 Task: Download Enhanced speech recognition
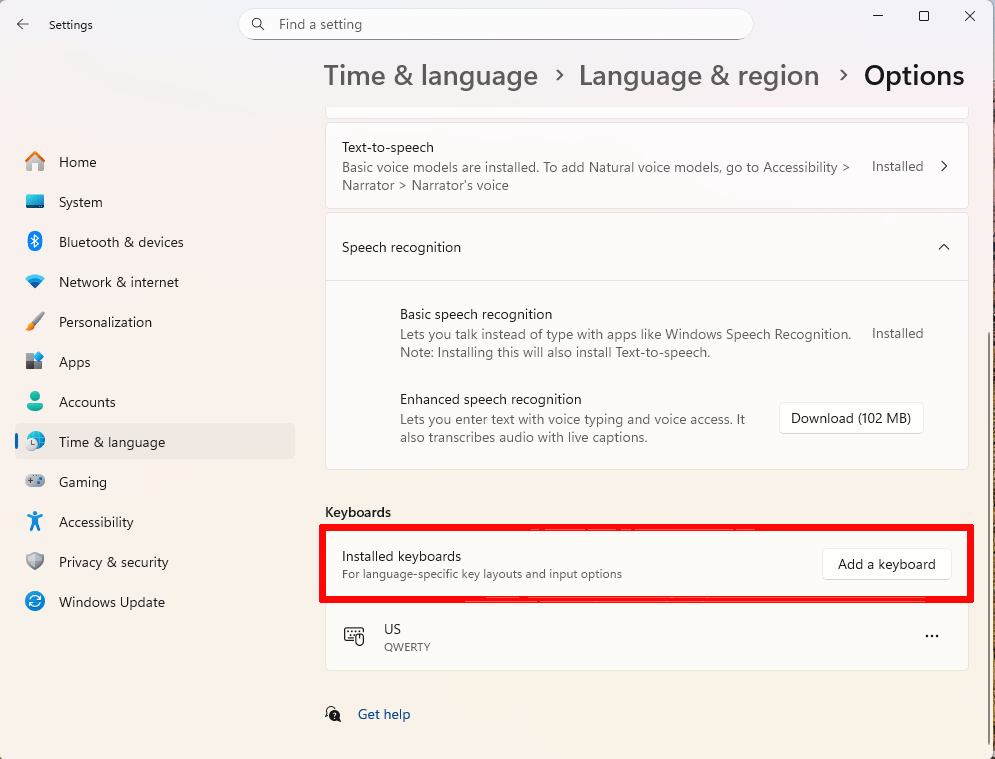pos(851,418)
